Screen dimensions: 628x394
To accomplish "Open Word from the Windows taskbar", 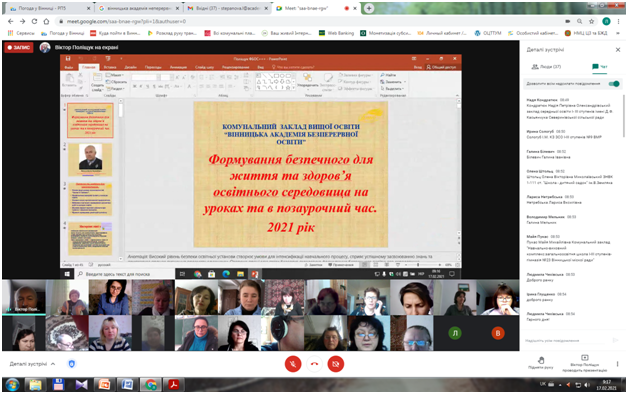I will 127,385.
